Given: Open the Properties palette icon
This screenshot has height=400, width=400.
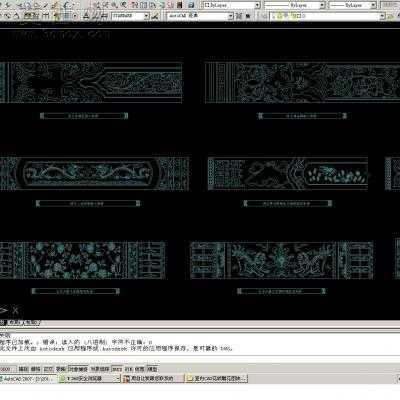Looking at the screenshot, I should (x=134, y=5).
